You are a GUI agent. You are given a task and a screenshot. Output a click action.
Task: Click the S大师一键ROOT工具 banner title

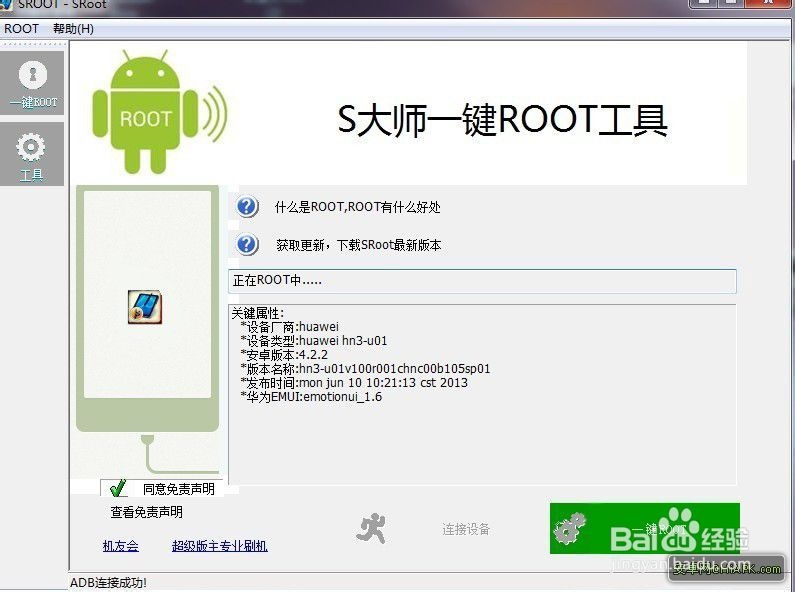(502, 120)
